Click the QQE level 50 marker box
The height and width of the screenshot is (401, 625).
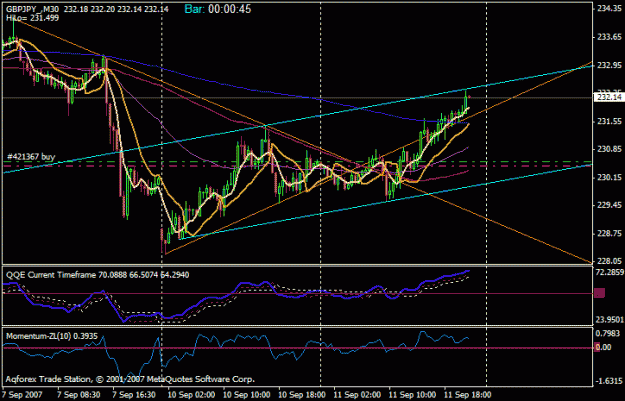point(599,293)
